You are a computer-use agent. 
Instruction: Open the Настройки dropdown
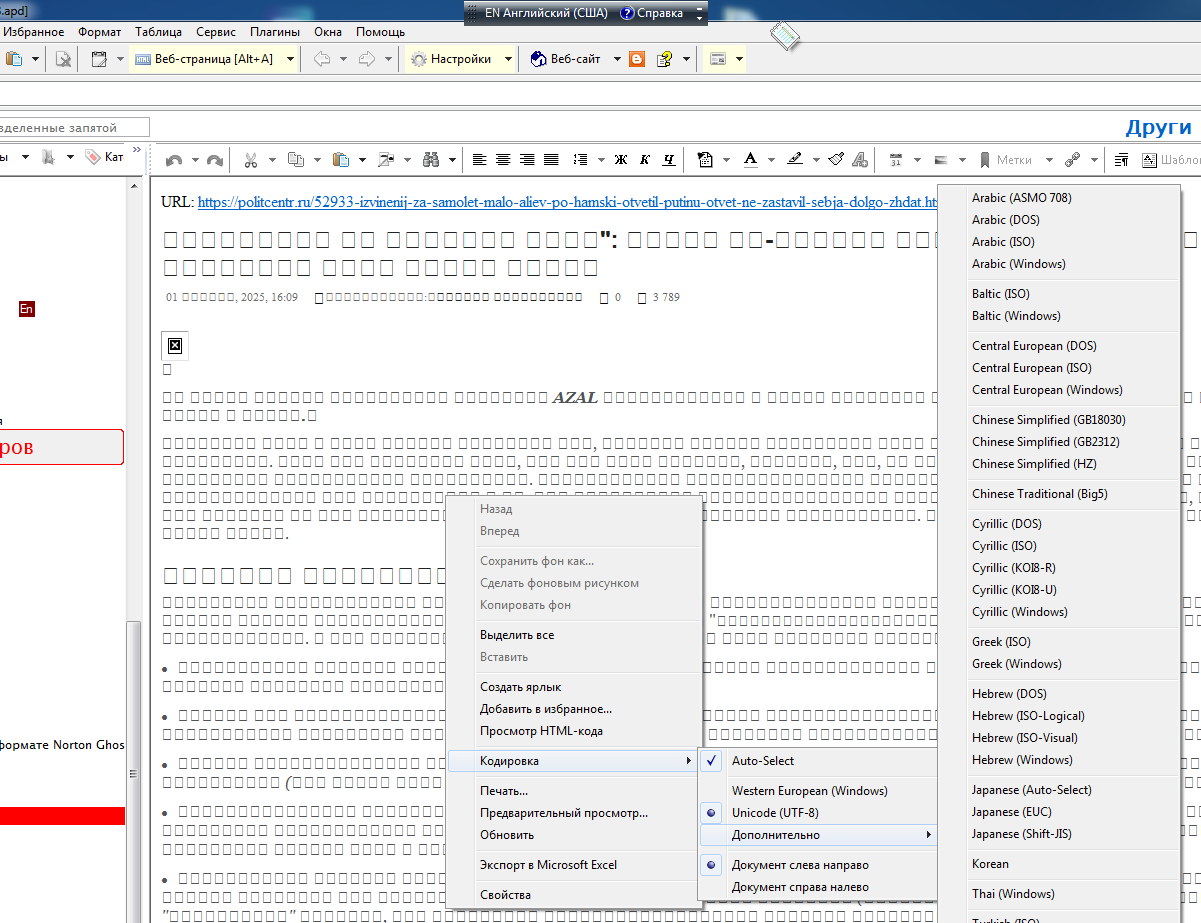click(x=508, y=59)
